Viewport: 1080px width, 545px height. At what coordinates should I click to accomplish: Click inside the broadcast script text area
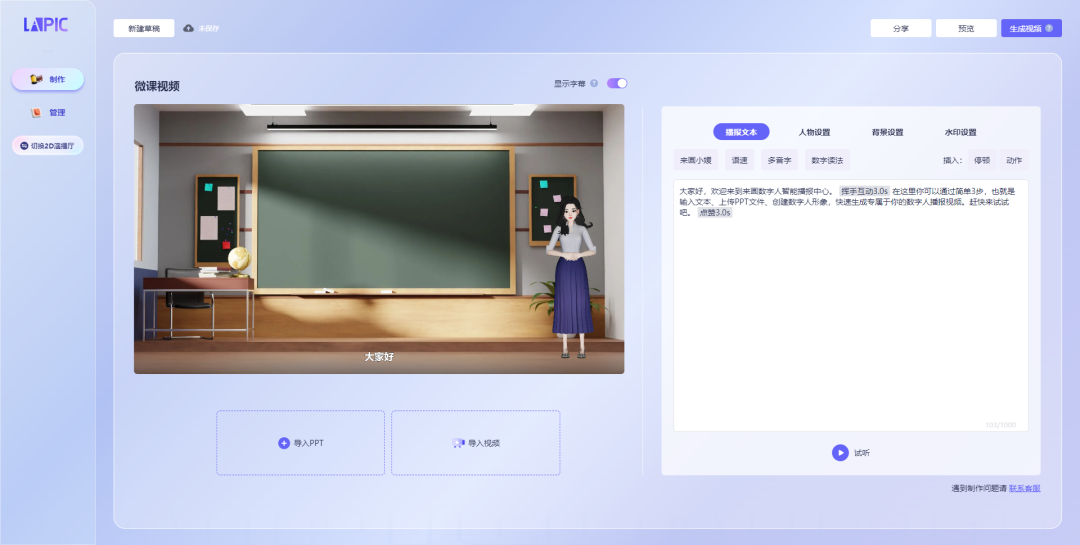point(850,320)
